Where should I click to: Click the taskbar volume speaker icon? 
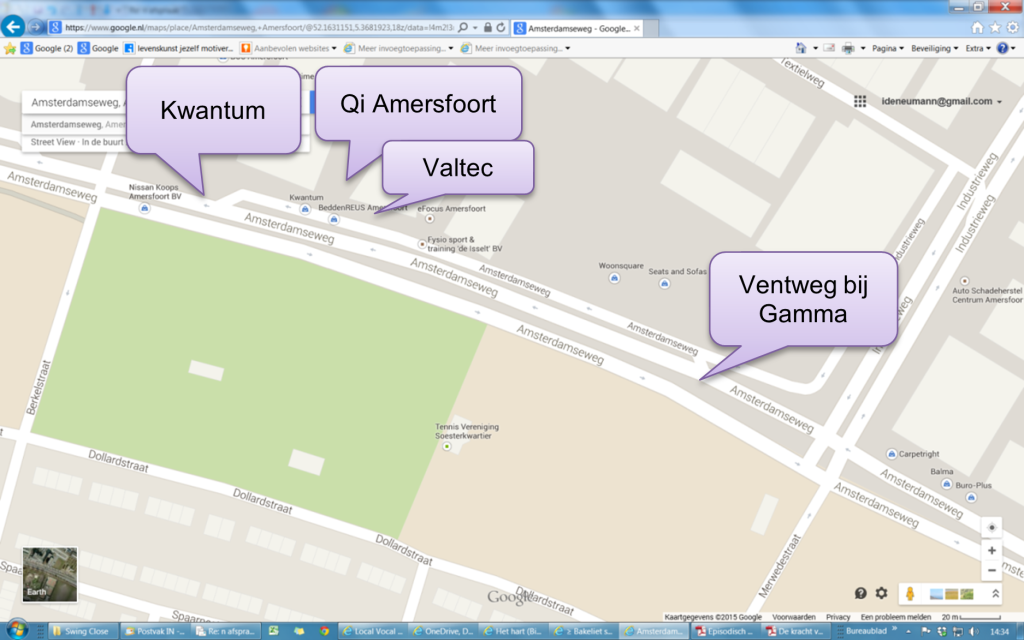point(974,632)
